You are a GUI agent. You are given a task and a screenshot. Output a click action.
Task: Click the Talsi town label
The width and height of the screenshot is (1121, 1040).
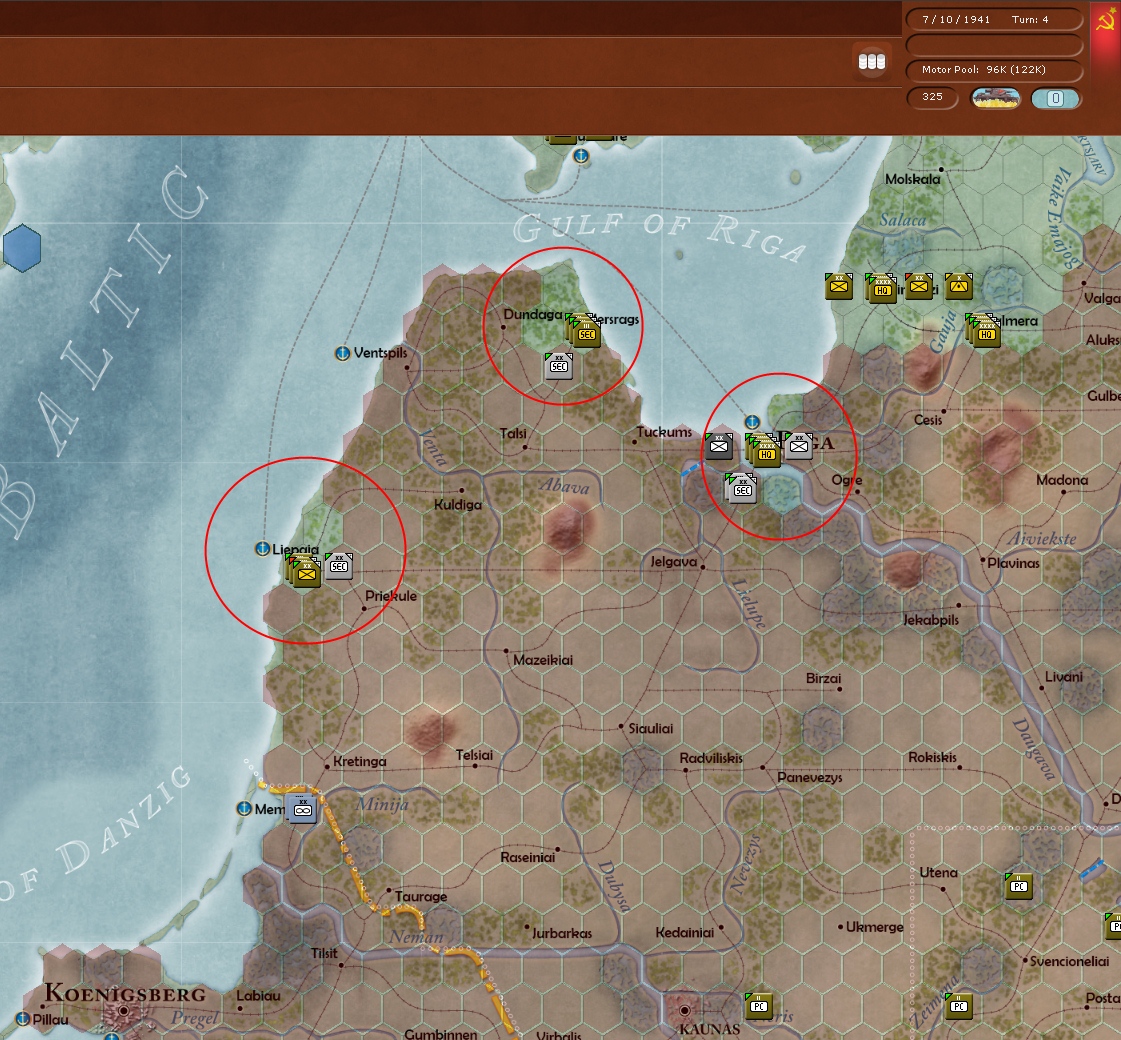[x=513, y=433]
